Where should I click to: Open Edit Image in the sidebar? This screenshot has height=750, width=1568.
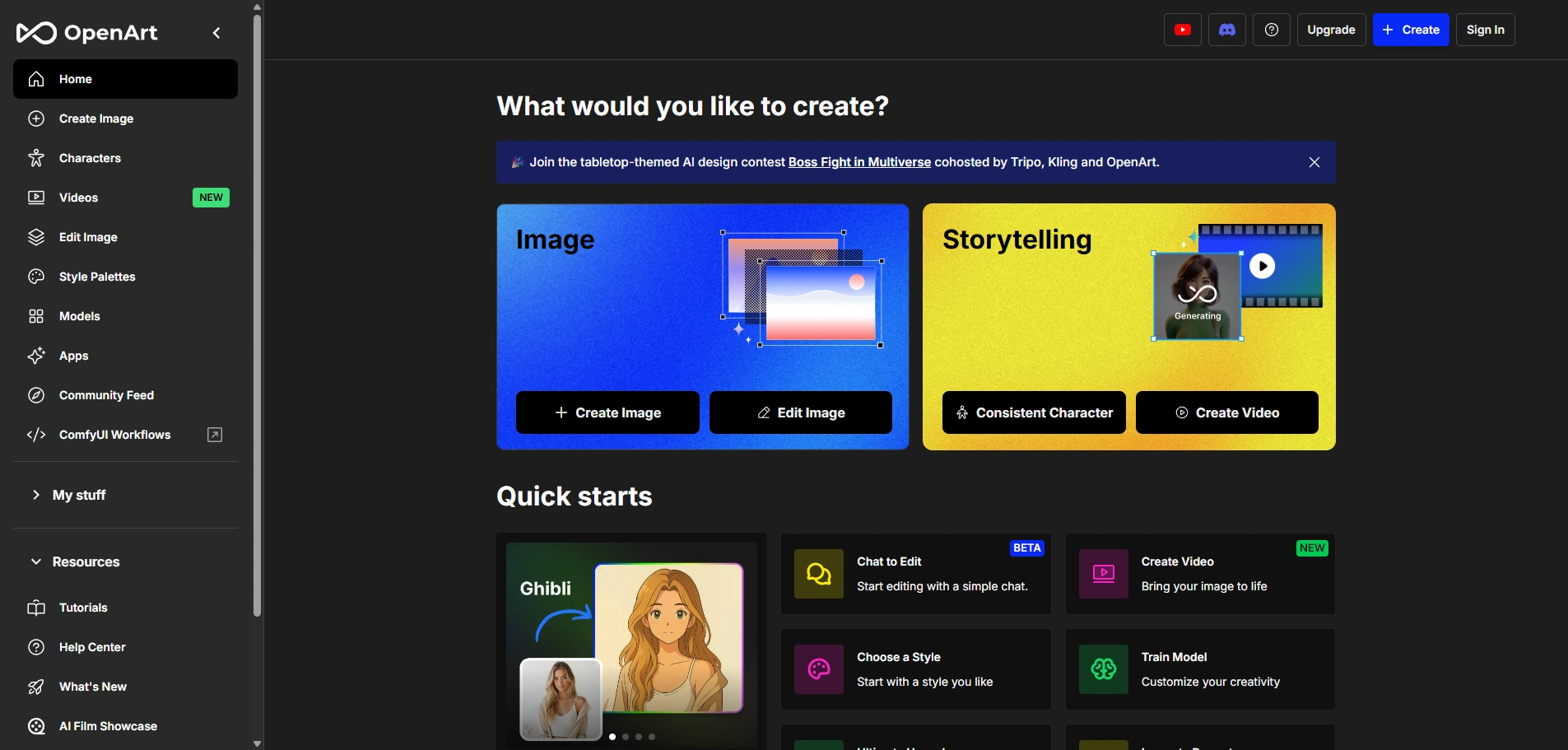125,237
